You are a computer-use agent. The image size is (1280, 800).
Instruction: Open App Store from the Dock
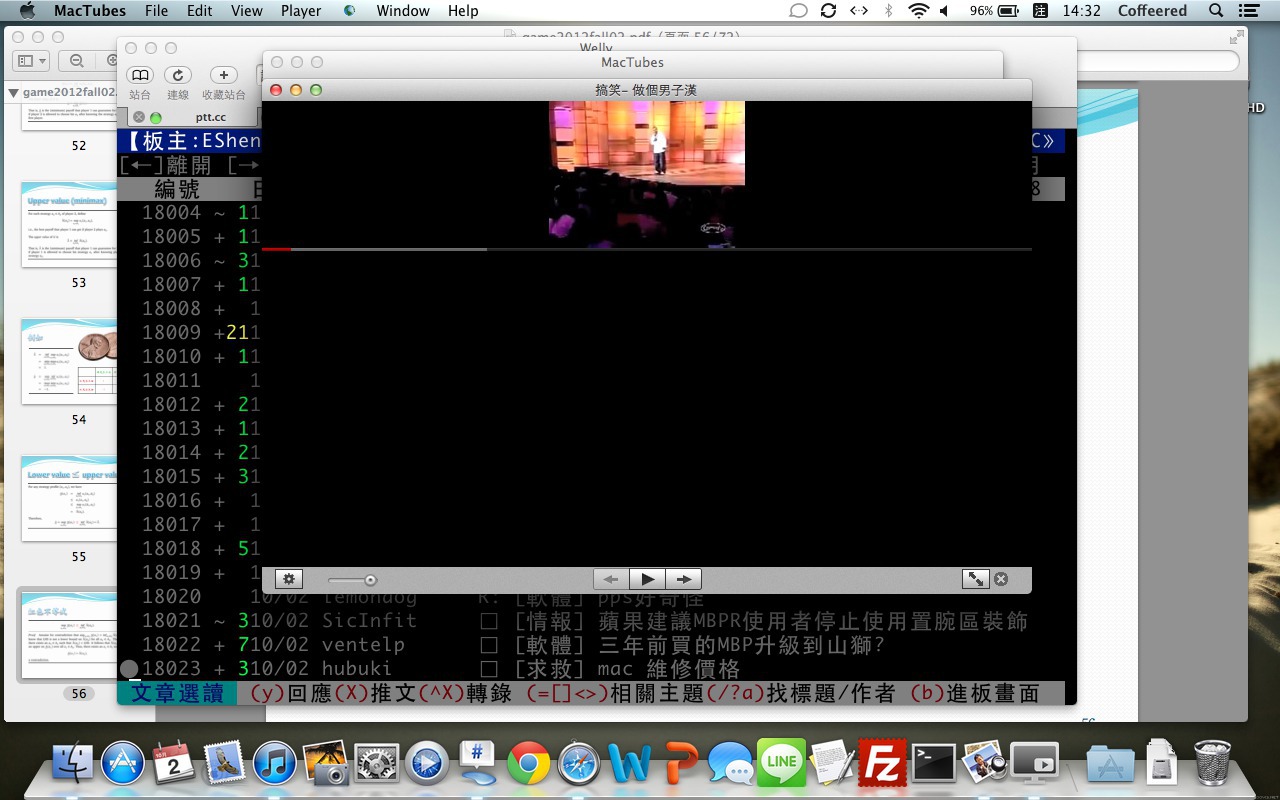click(x=124, y=764)
